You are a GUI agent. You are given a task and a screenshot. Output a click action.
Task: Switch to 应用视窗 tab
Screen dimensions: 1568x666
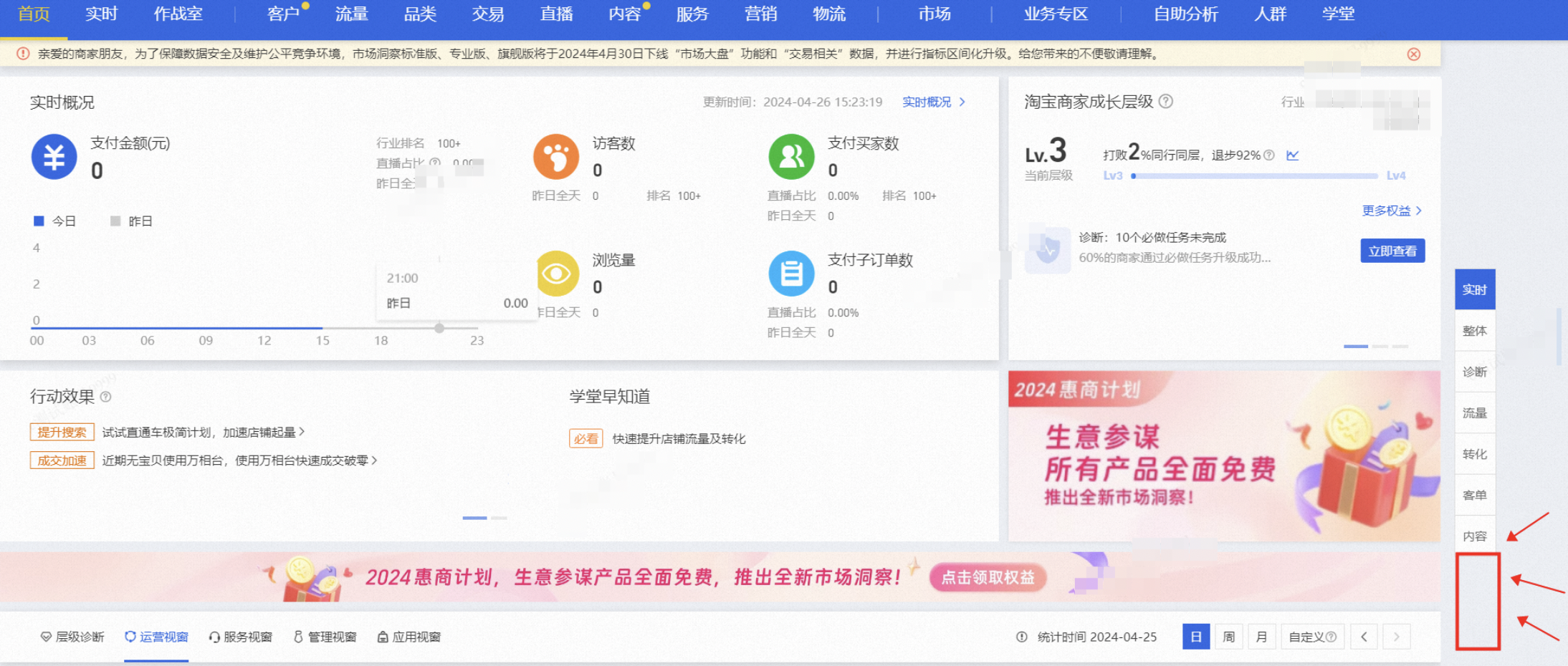click(408, 637)
